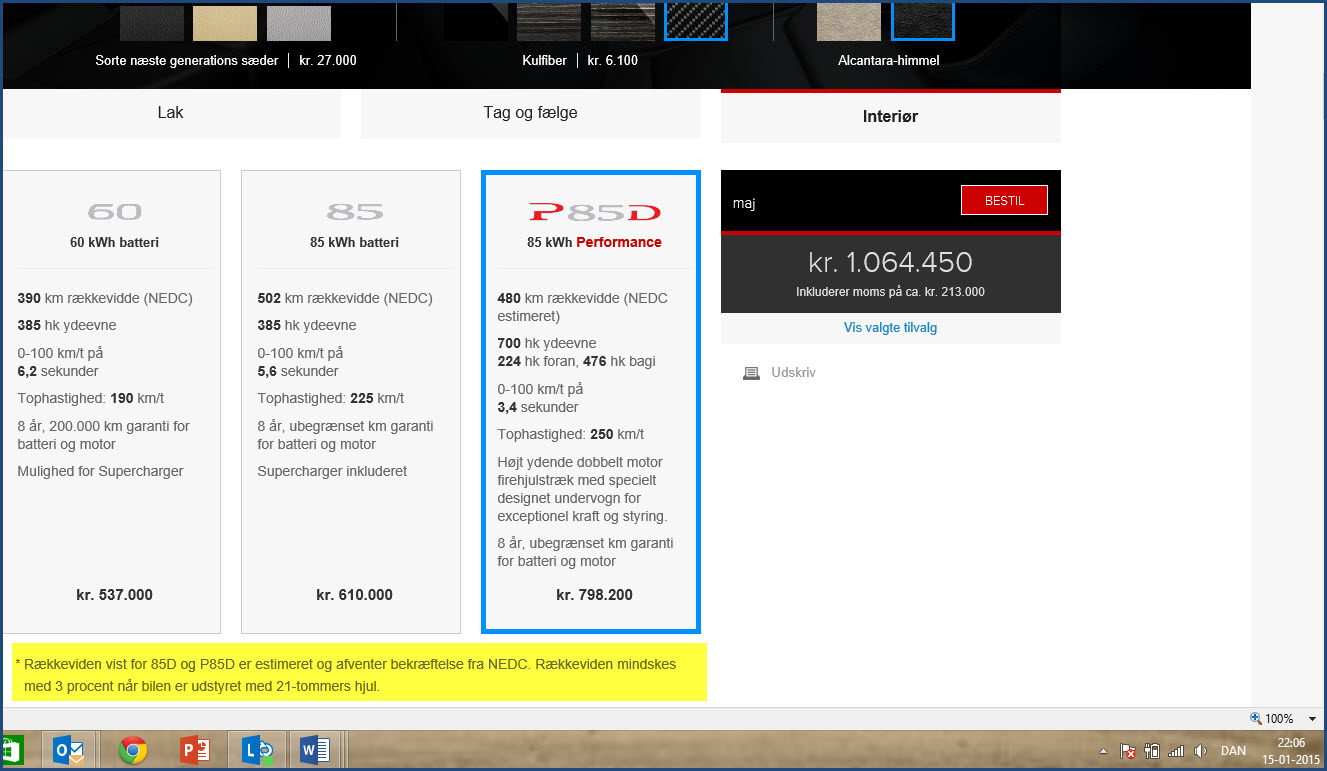Click the 'Kulfiber' décor label
The width and height of the screenshot is (1327, 771).
(x=544, y=60)
